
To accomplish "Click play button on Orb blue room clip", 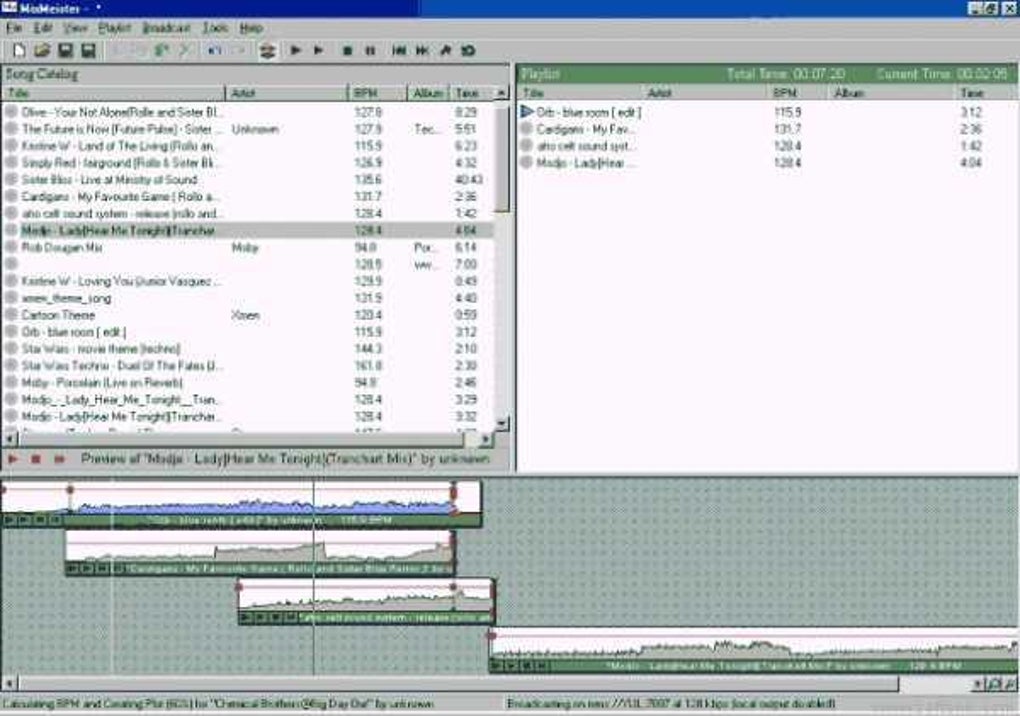I will [x=8, y=520].
